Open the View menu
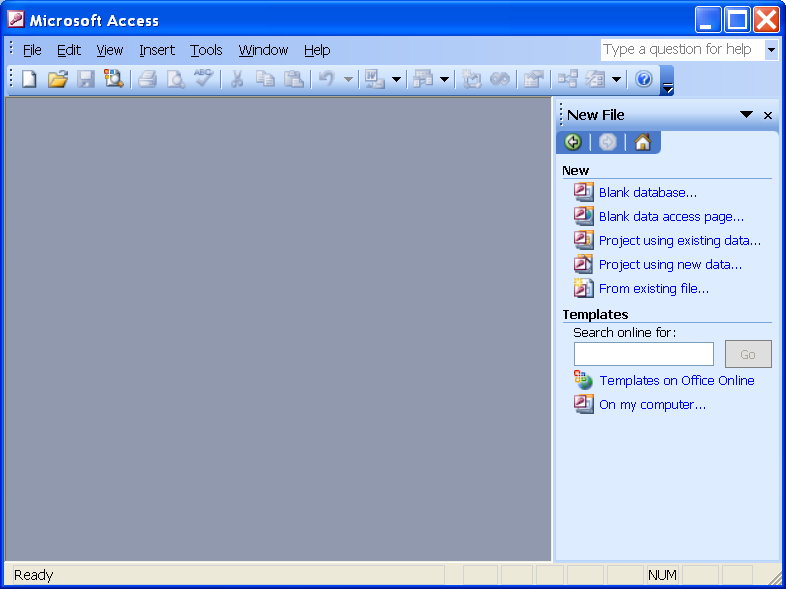The width and height of the screenshot is (786, 589). [110, 50]
